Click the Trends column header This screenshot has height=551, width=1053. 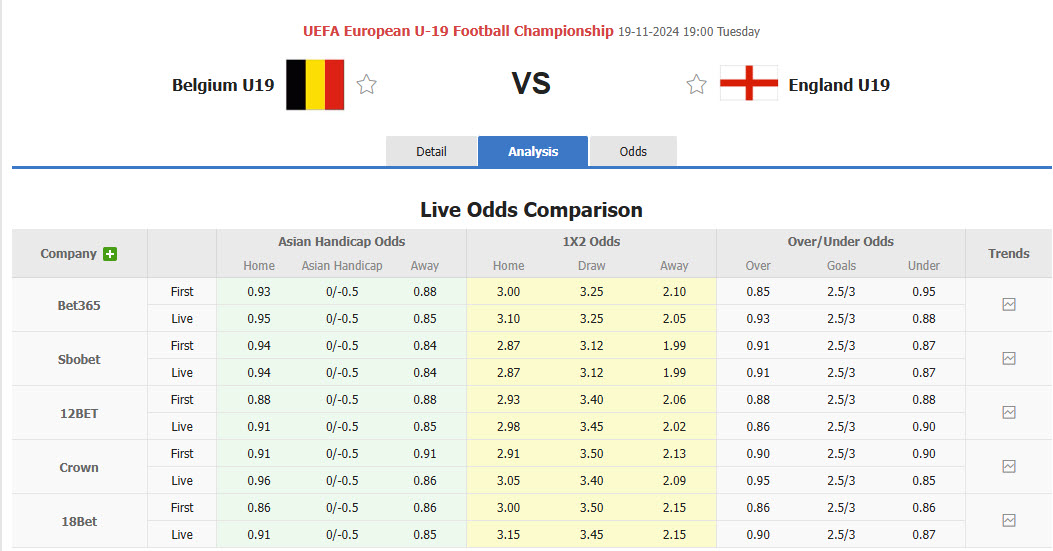pyautogui.click(x=1008, y=254)
